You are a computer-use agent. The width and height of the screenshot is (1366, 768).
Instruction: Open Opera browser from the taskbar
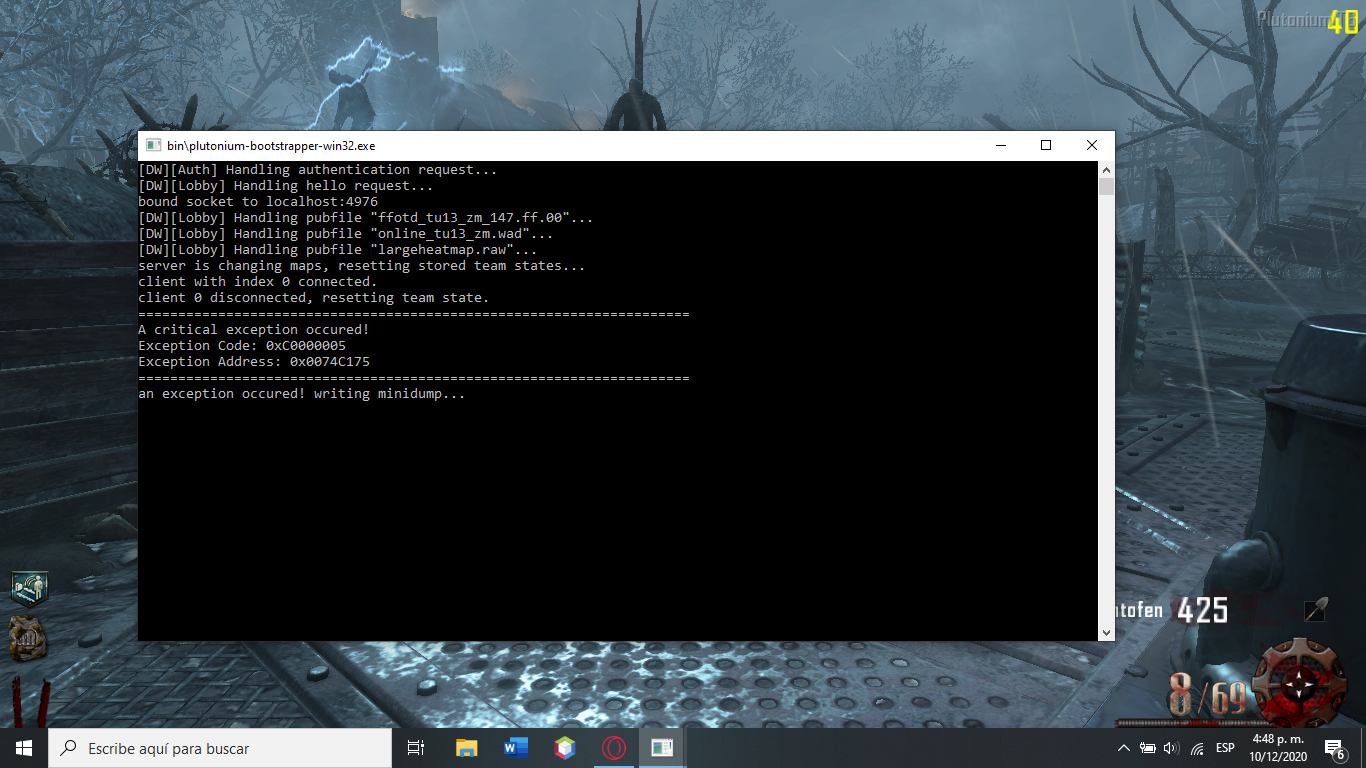[x=614, y=748]
